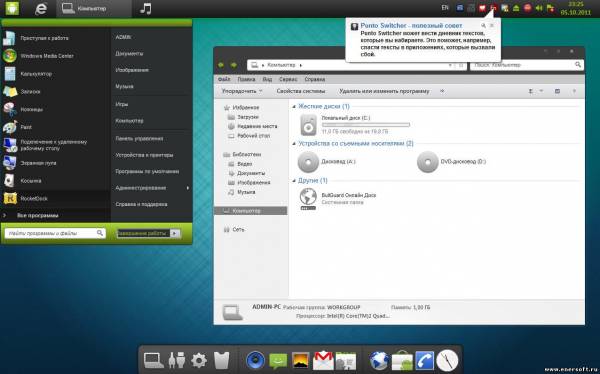Screen dimensions: 600x374
Task: Expand the change-view dropdown arrow
Action: click(541, 91)
